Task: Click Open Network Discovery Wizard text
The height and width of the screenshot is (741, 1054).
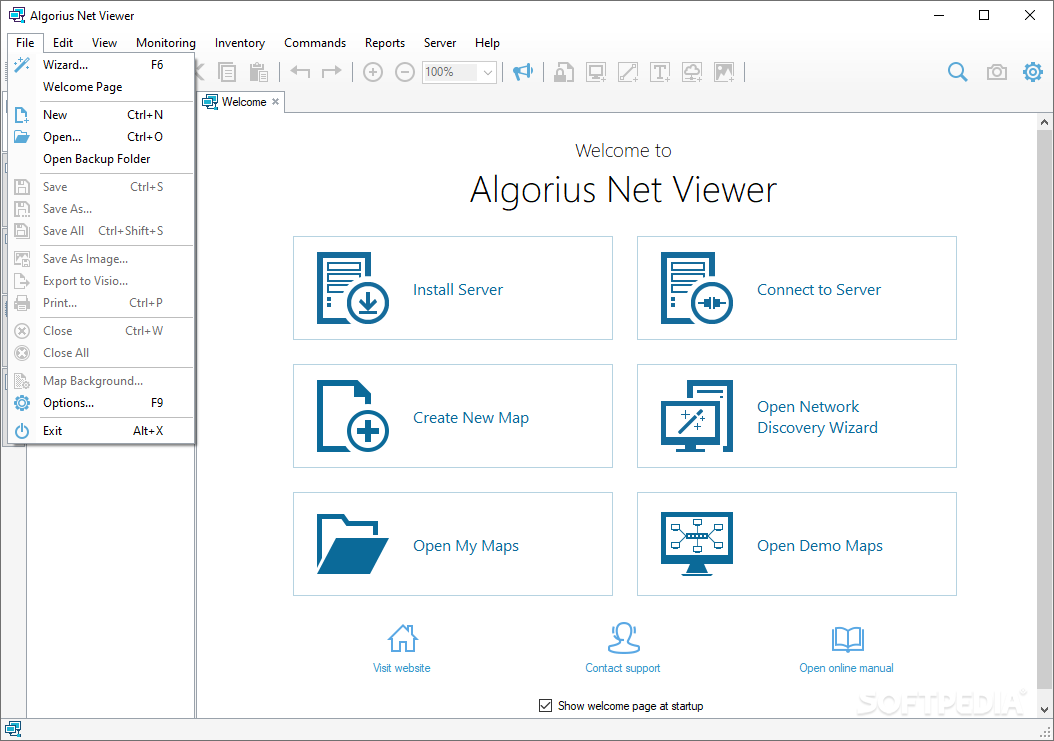Action: pos(817,417)
